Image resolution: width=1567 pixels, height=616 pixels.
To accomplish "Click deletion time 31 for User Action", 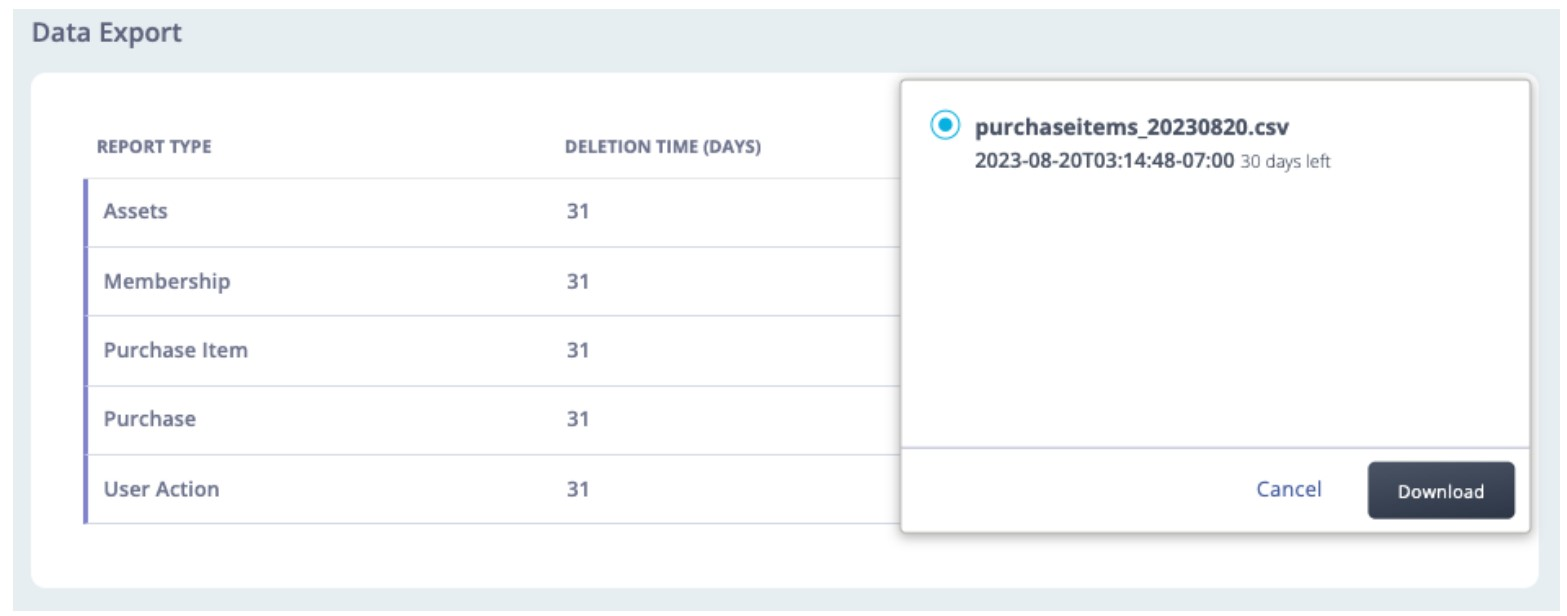I will coord(577,489).
